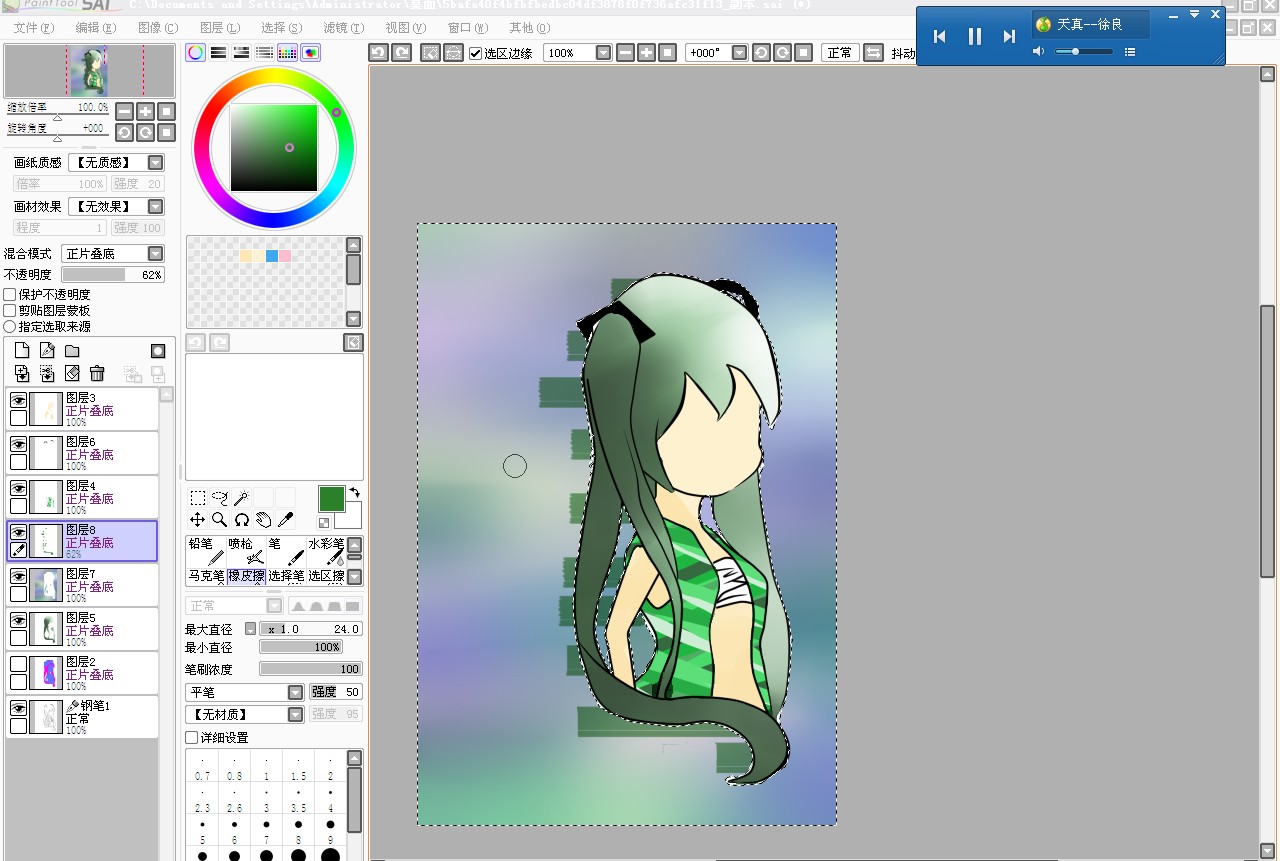
Task: Show the HSV slider panel
Action: click(x=242, y=53)
